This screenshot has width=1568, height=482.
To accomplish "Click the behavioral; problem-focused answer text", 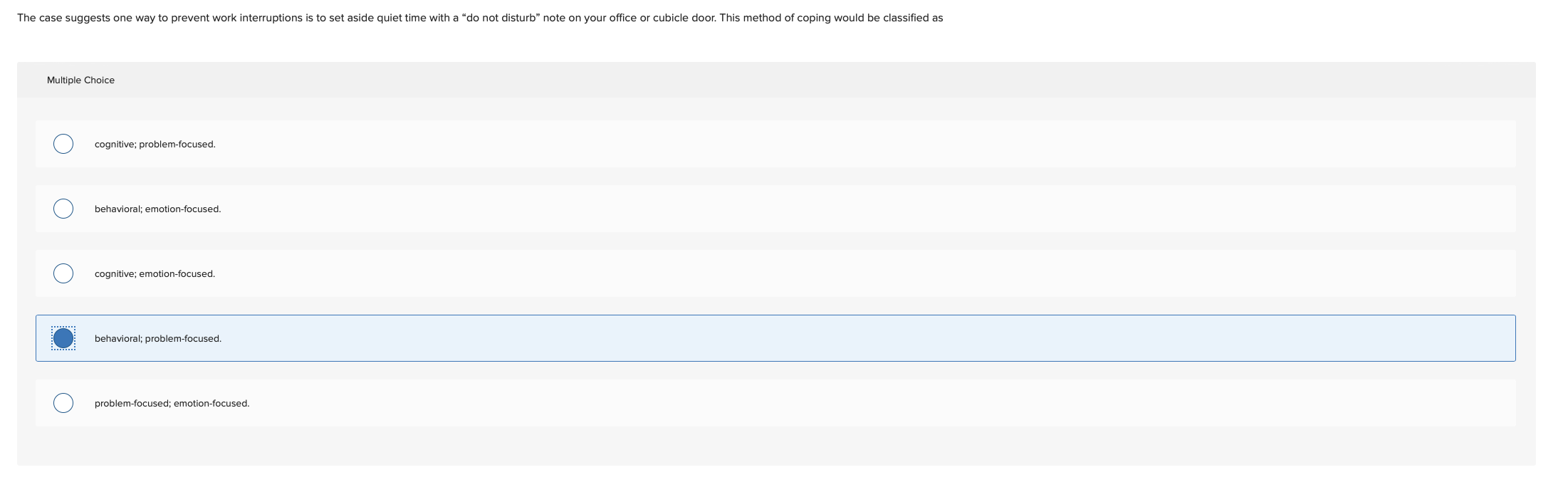I will click(x=158, y=338).
